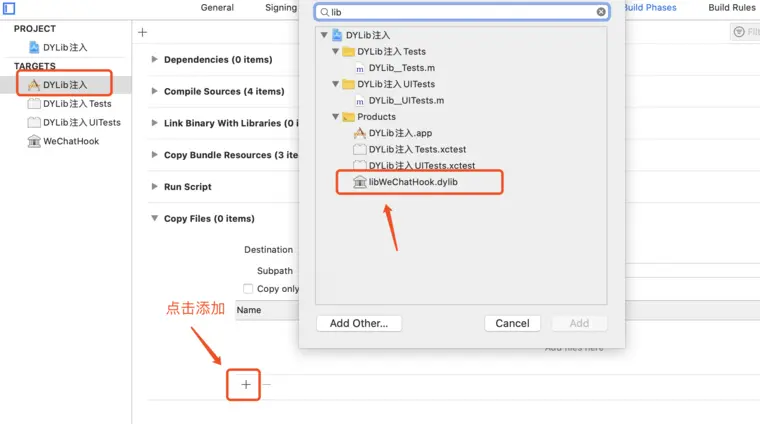Click the DYLib__Tests.m file icon
760x424 pixels.
pos(360,68)
